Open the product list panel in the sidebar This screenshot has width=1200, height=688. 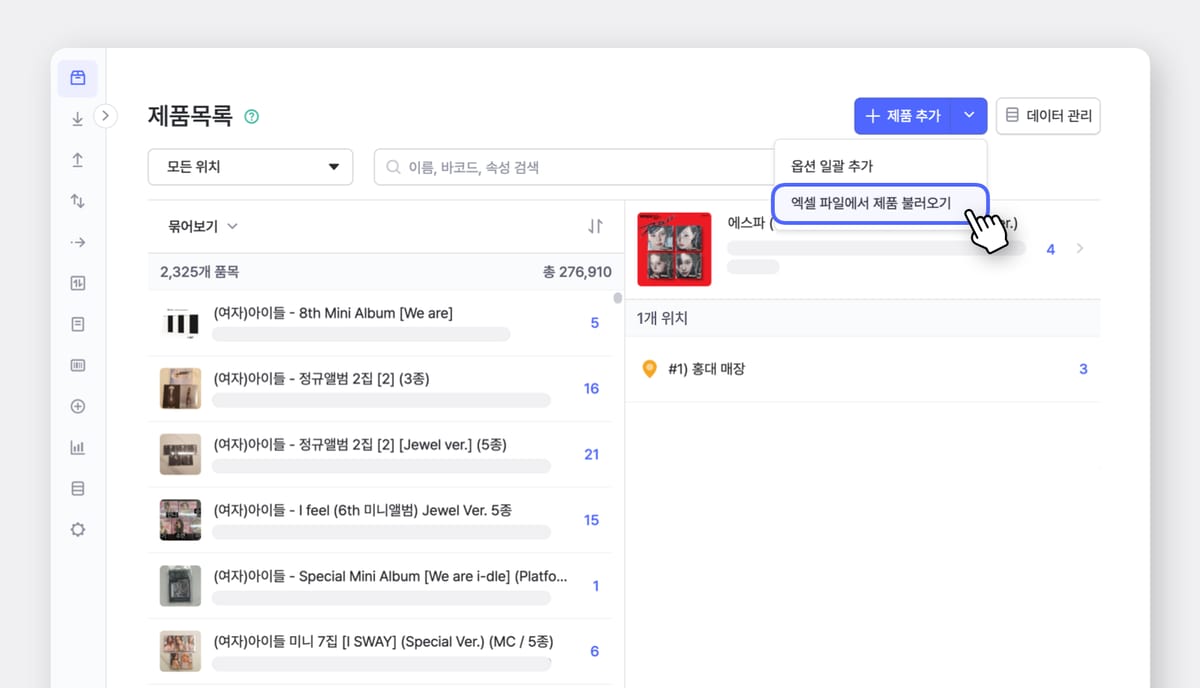77,78
